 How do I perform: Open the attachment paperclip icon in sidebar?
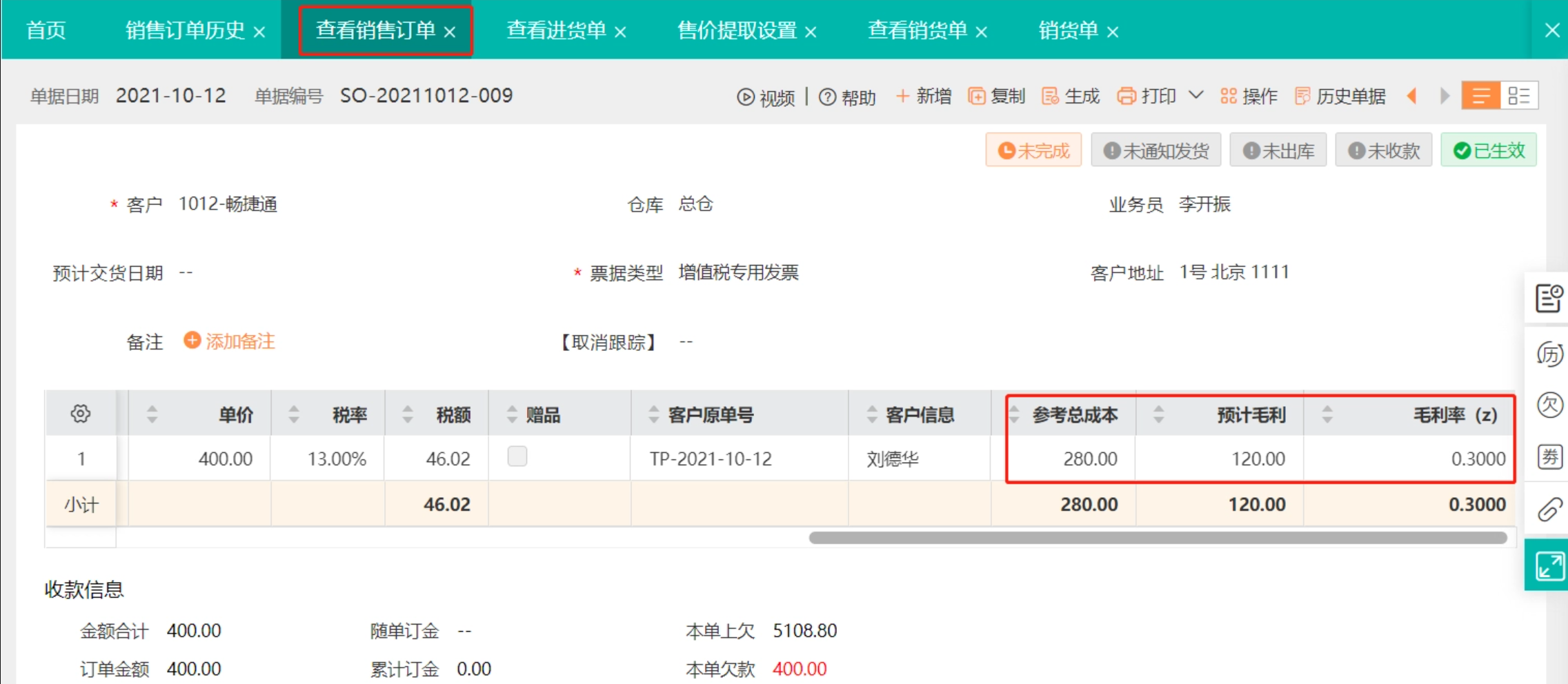click(1549, 510)
